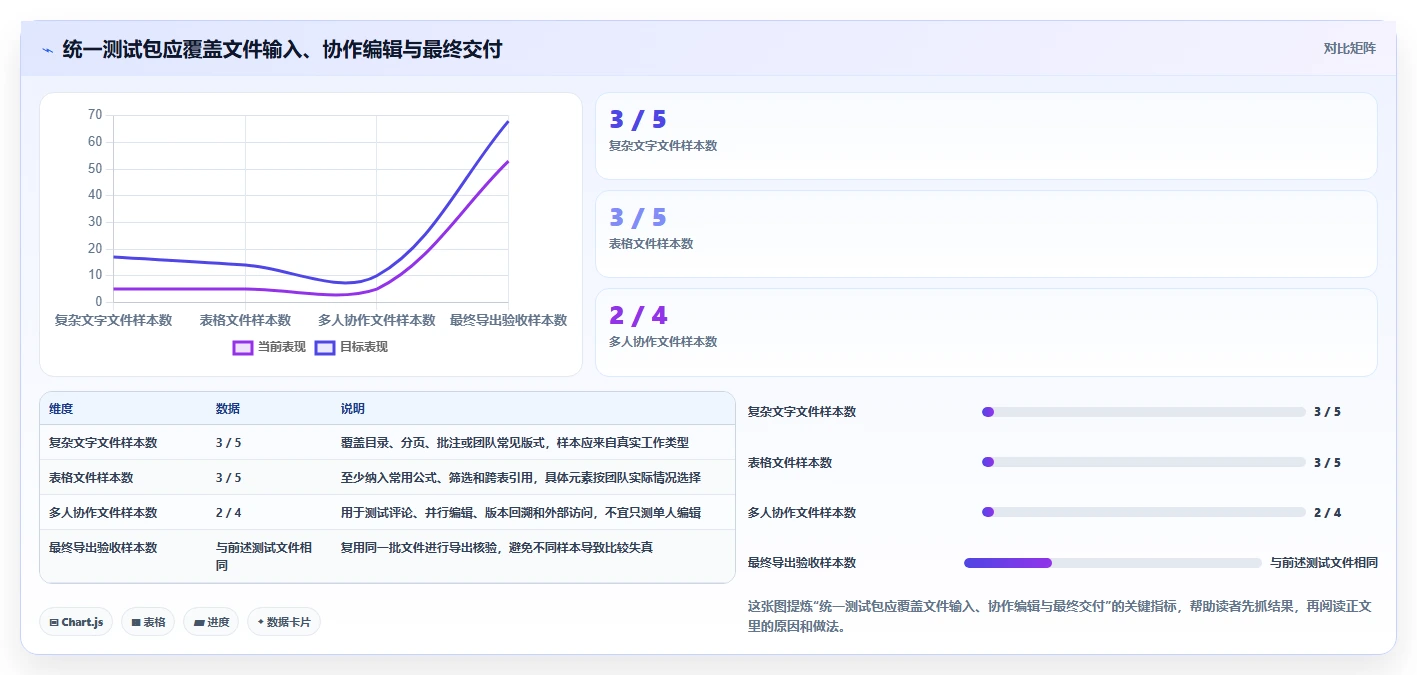Click the 进度 tag
1417x675 pixels.
point(211,622)
